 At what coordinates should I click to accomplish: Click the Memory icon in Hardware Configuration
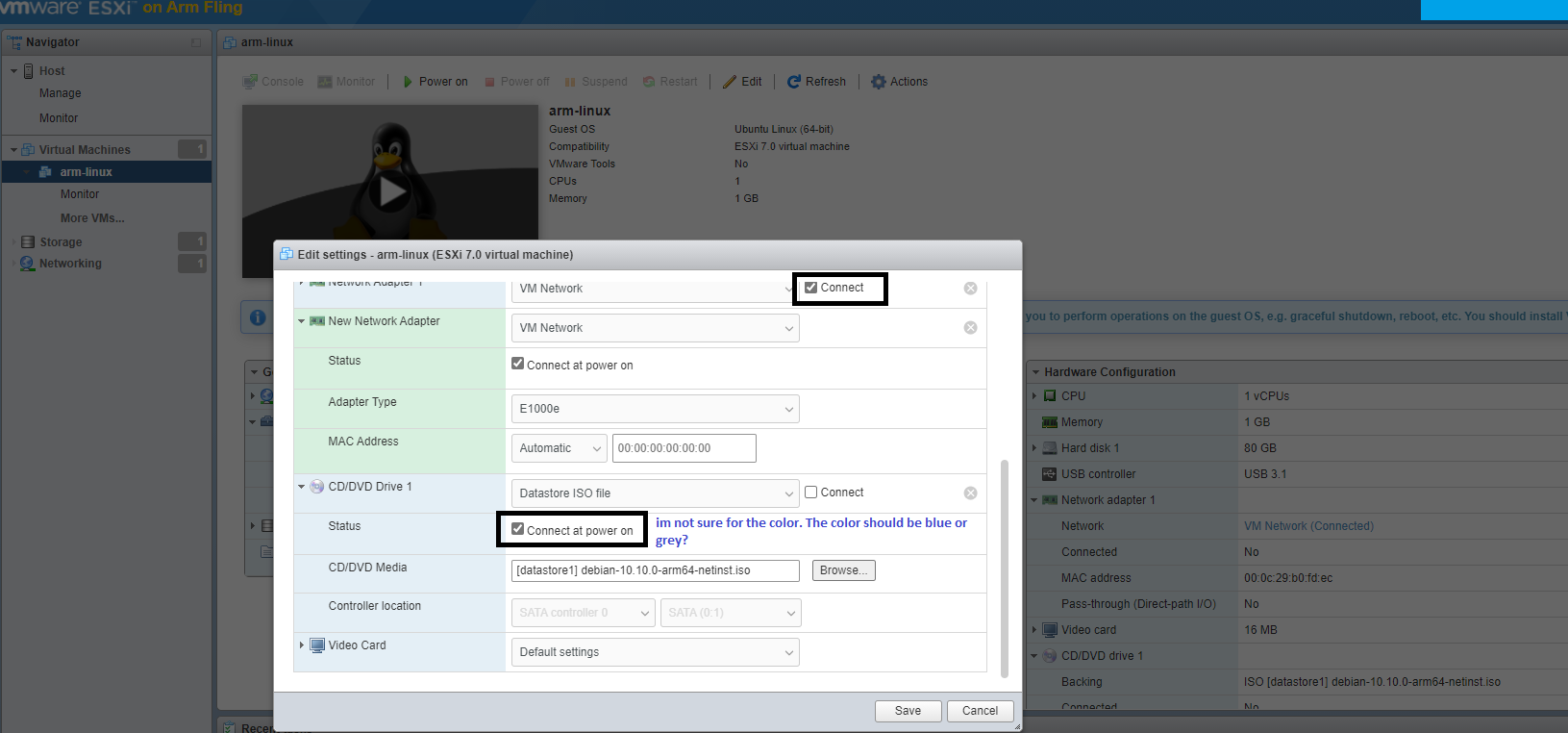point(1050,422)
